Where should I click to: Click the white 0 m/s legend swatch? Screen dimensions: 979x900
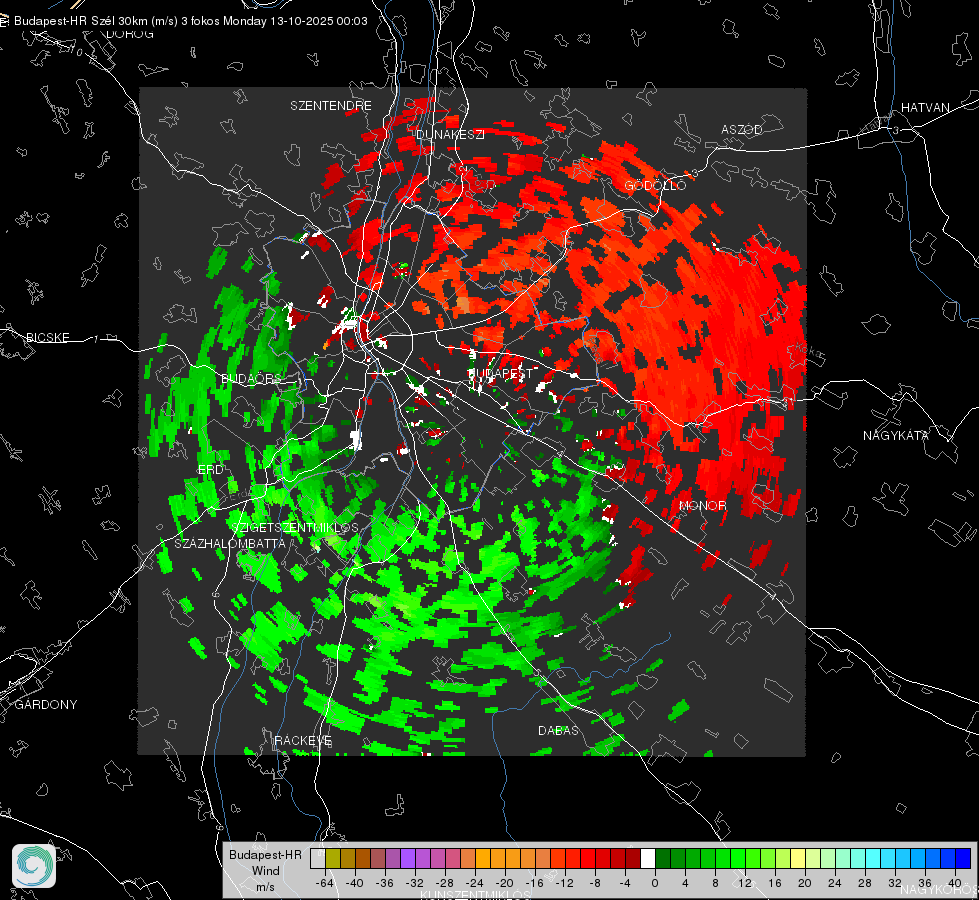coord(648,859)
